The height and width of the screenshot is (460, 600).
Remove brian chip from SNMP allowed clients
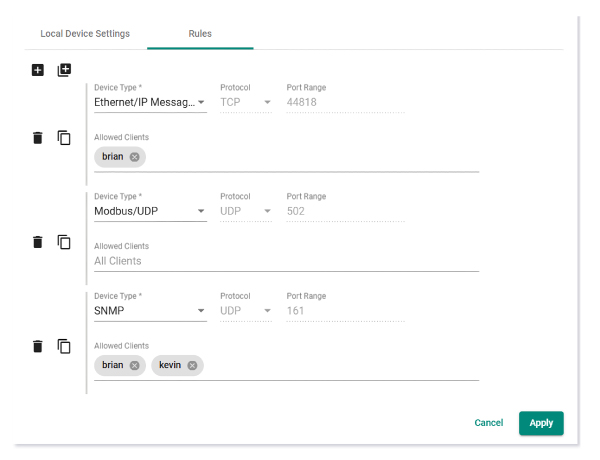pos(135,365)
